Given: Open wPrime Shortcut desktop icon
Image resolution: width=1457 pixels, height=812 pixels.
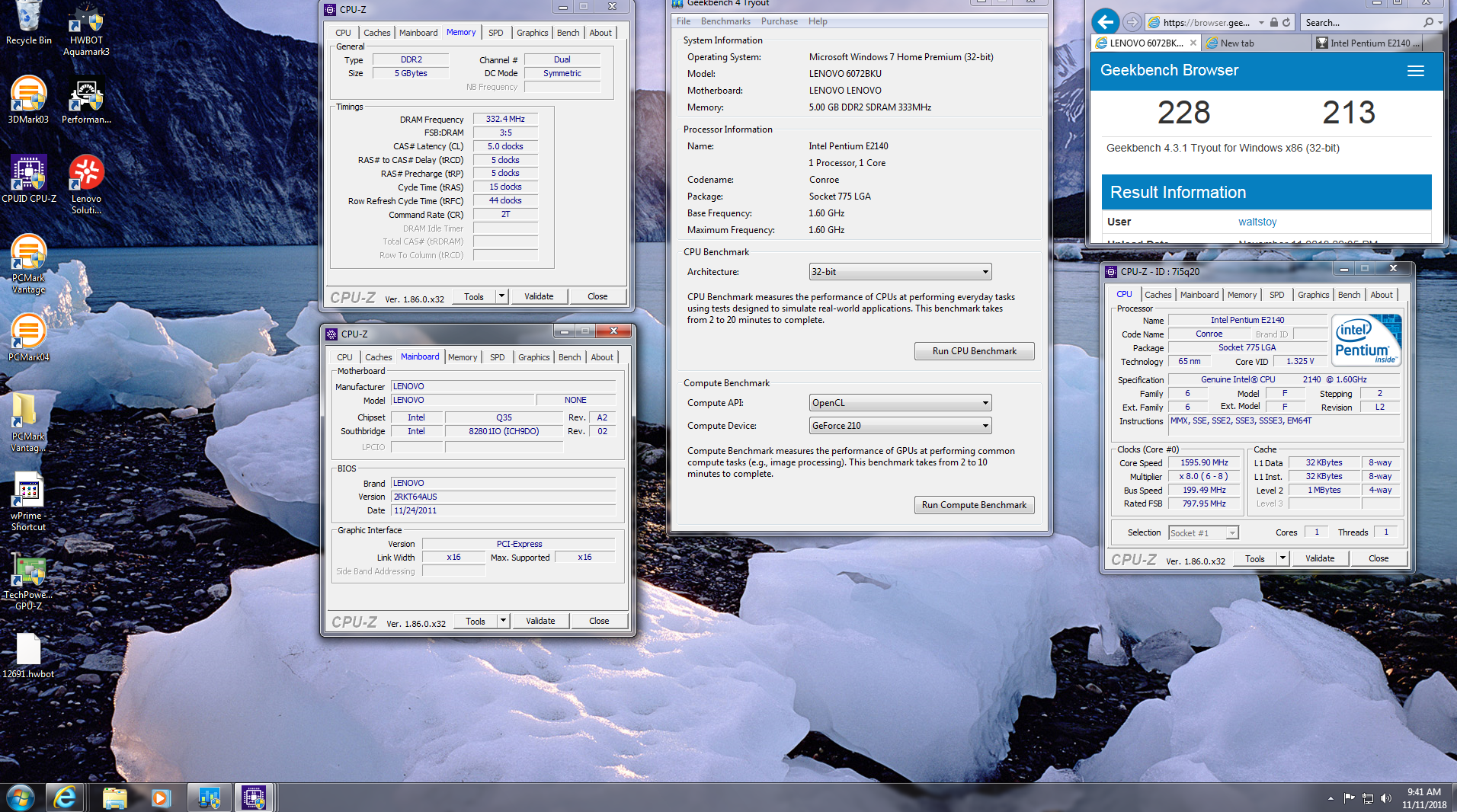Looking at the screenshot, I should point(28,501).
